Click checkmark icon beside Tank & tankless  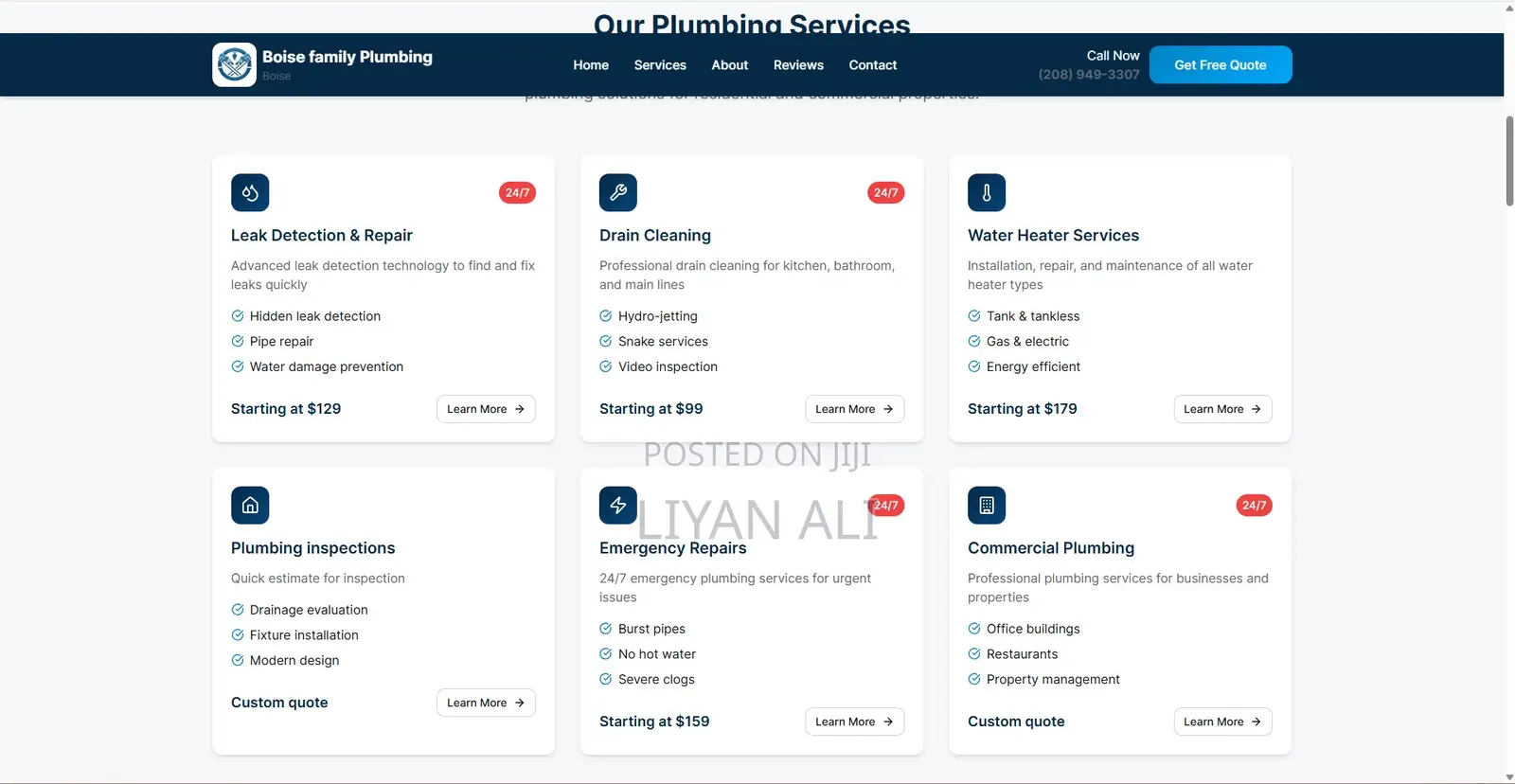point(974,315)
